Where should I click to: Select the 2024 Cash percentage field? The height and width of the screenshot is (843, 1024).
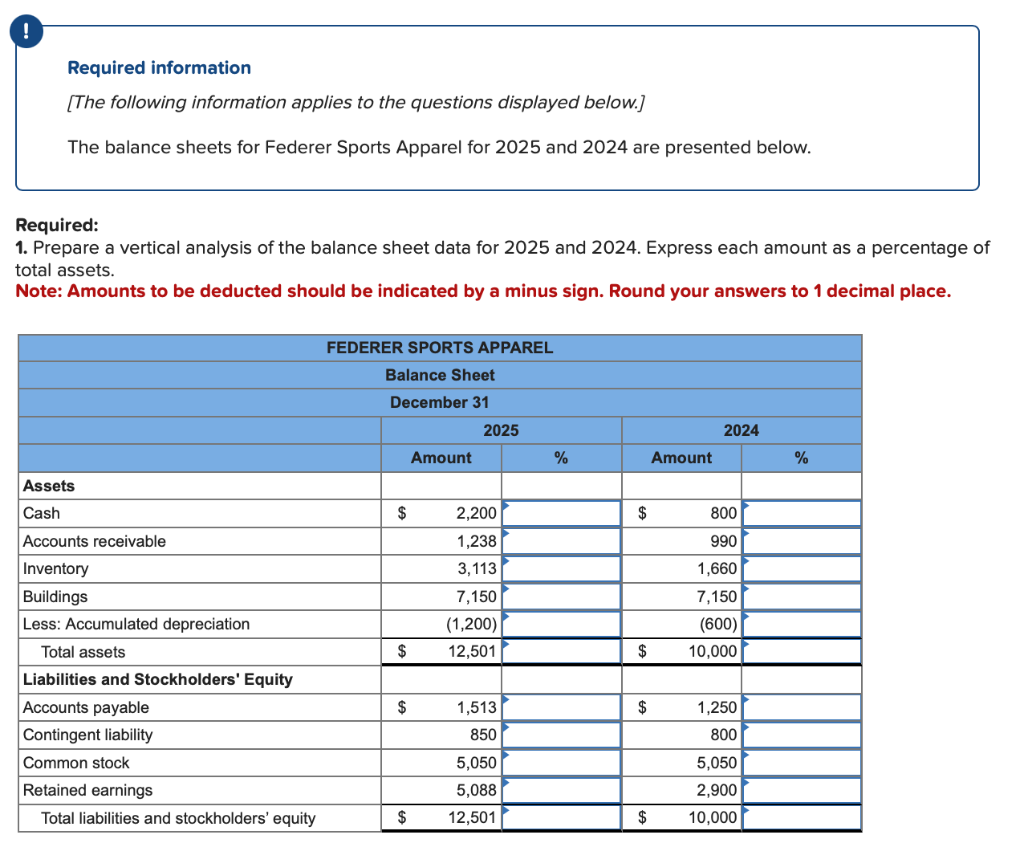tap(801, 513)
